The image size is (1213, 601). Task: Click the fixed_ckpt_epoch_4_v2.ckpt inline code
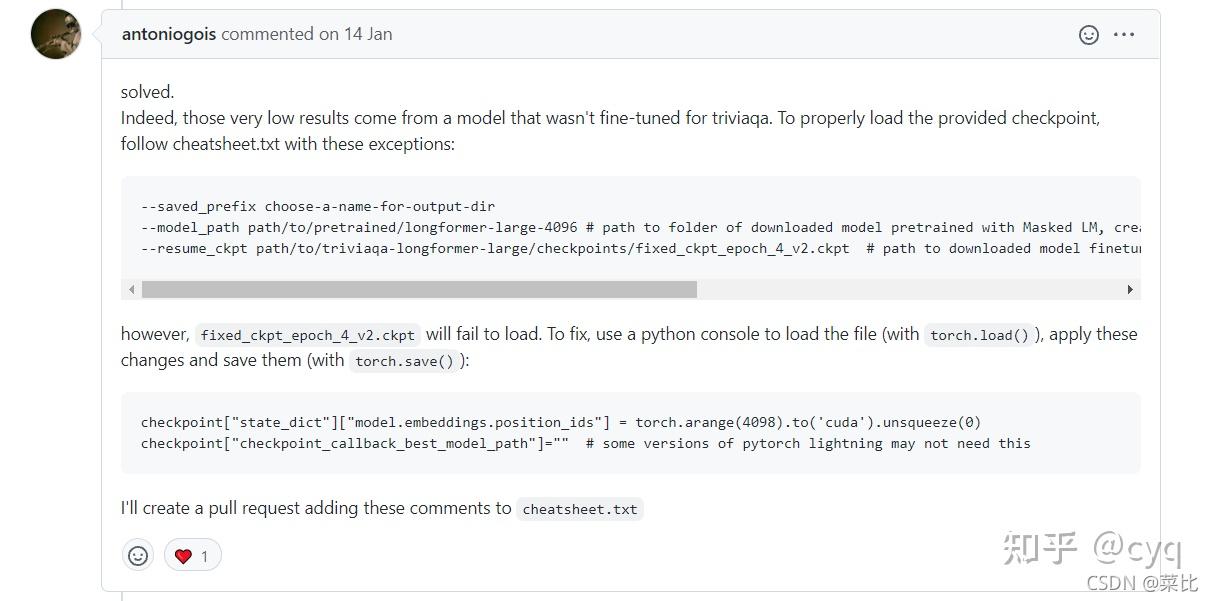[307, 336]
